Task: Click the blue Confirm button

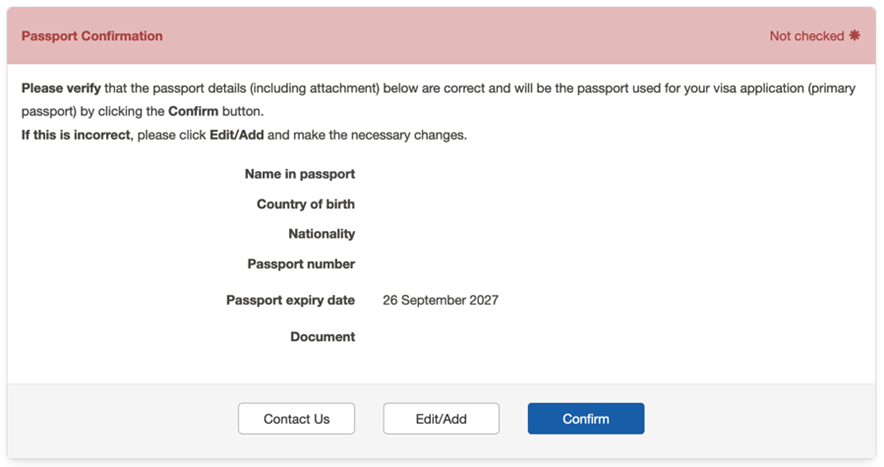Action: [x=585, y=419]
